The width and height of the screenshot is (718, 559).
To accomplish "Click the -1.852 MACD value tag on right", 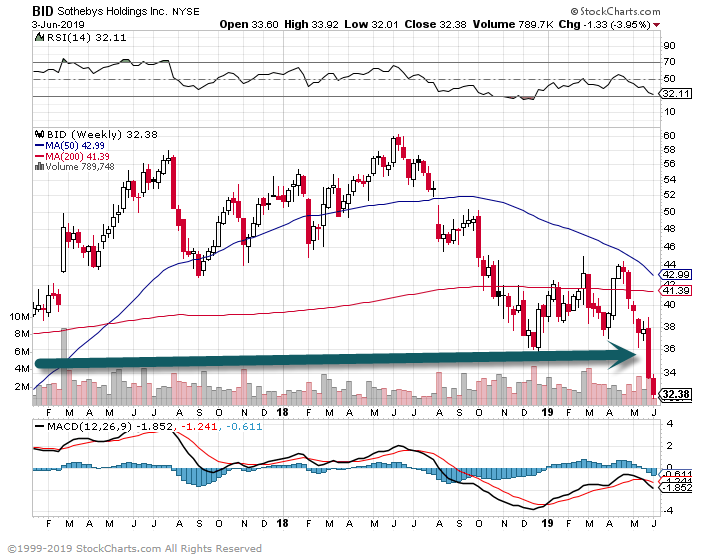I will (x=676, y=488).
